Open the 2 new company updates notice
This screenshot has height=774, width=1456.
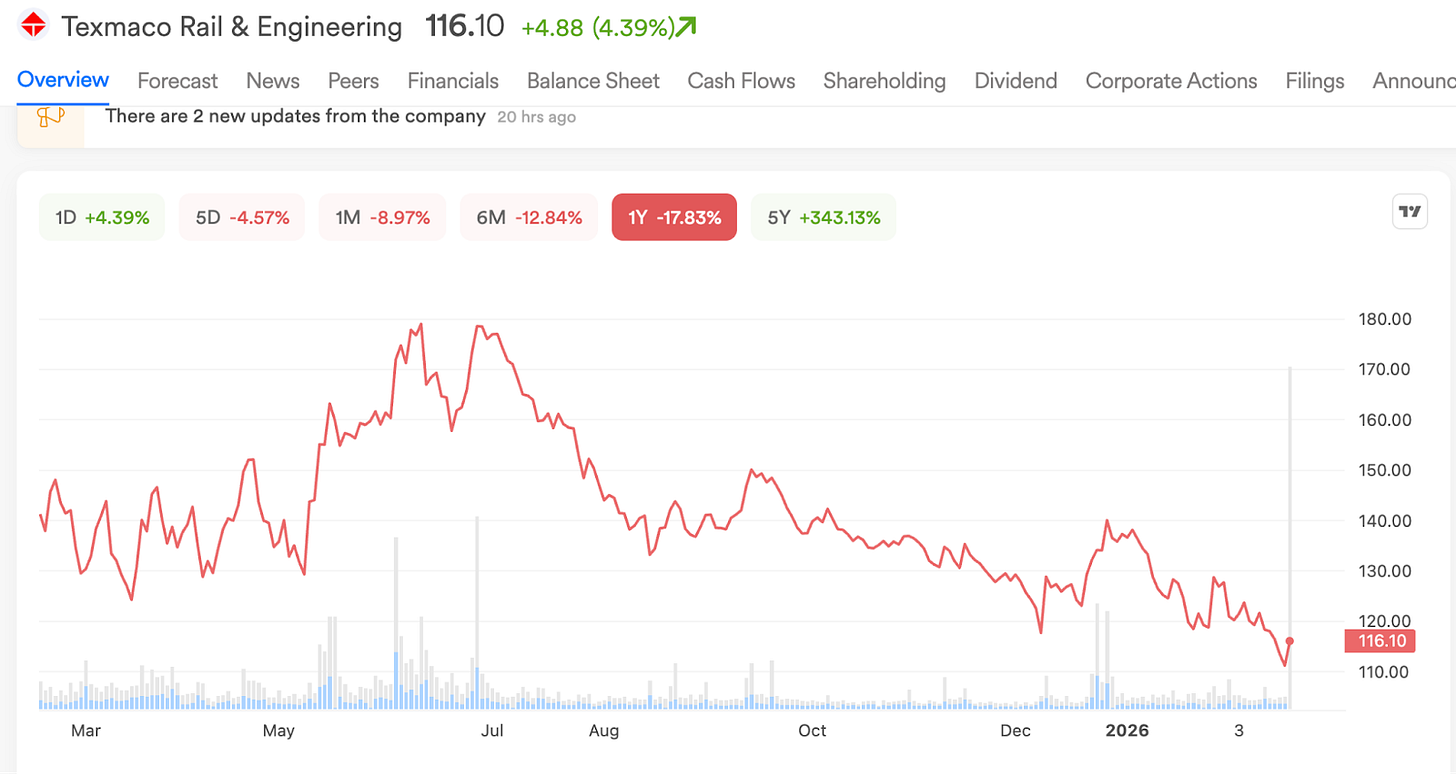coord(295,116)
